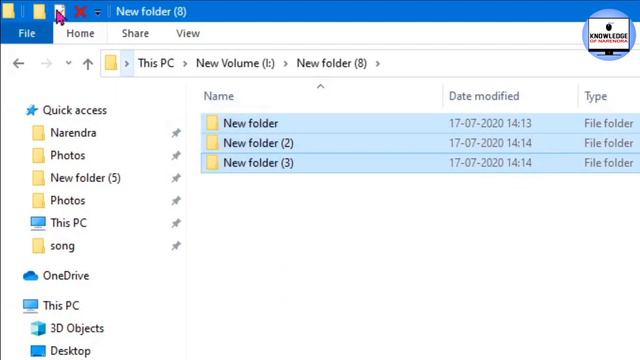Click the New folder quick access toolbar icon
This screenshot has width=640, height=360.
(x=39, y=11)
